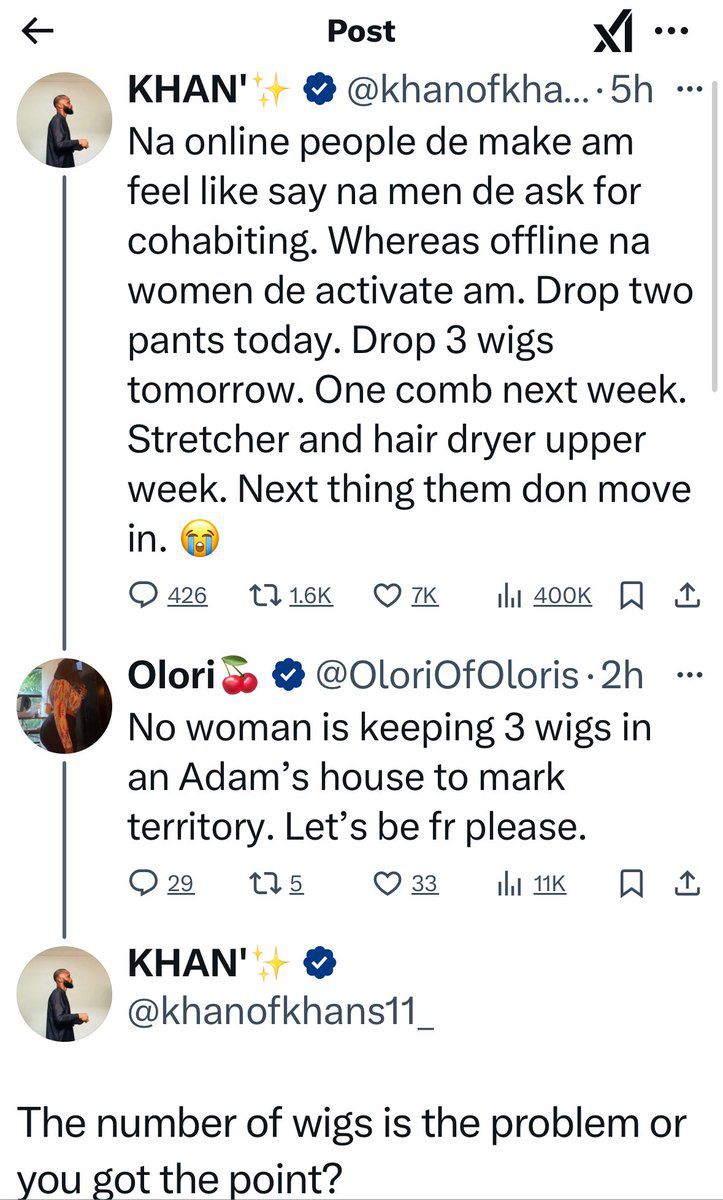Repost KHAN's post with 1.6K reposts
Image resolution: width=723 pixels, height=1200 pixels.
pos(263,596)
